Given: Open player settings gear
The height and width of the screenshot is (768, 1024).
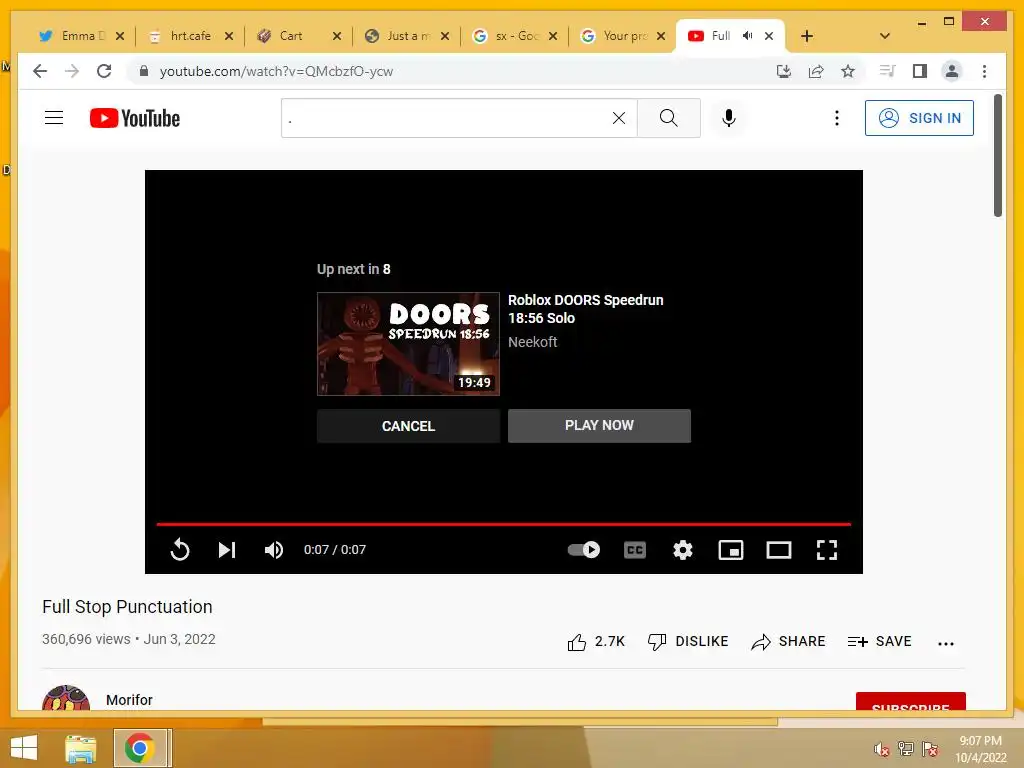Looking at the screenshot, I should [682, 550].
